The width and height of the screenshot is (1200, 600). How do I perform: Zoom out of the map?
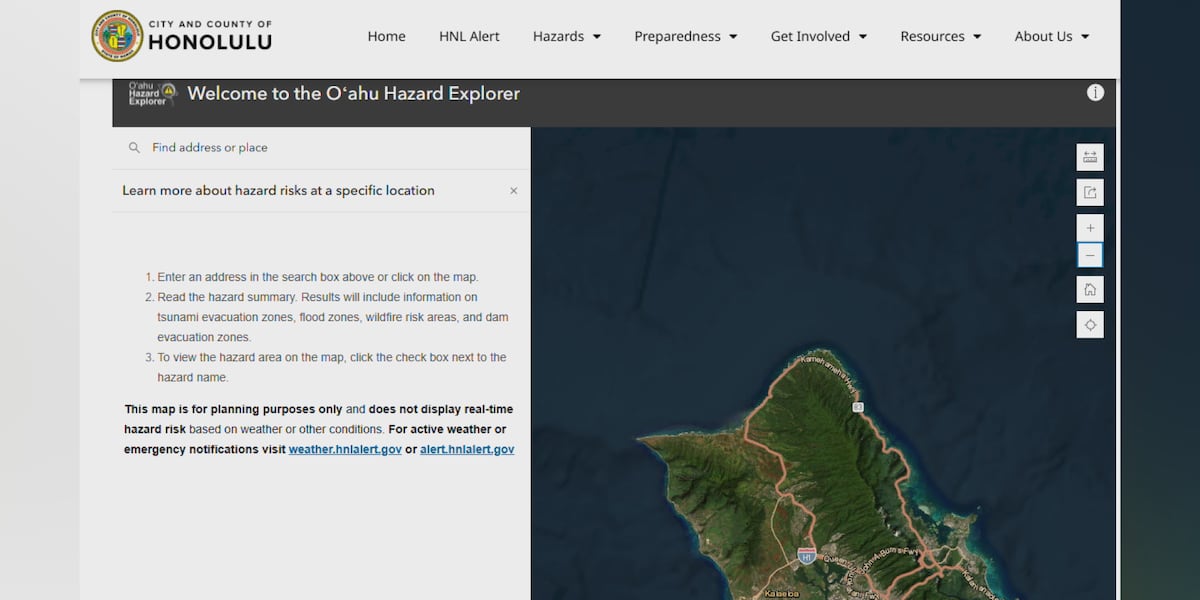point(1090,255)
